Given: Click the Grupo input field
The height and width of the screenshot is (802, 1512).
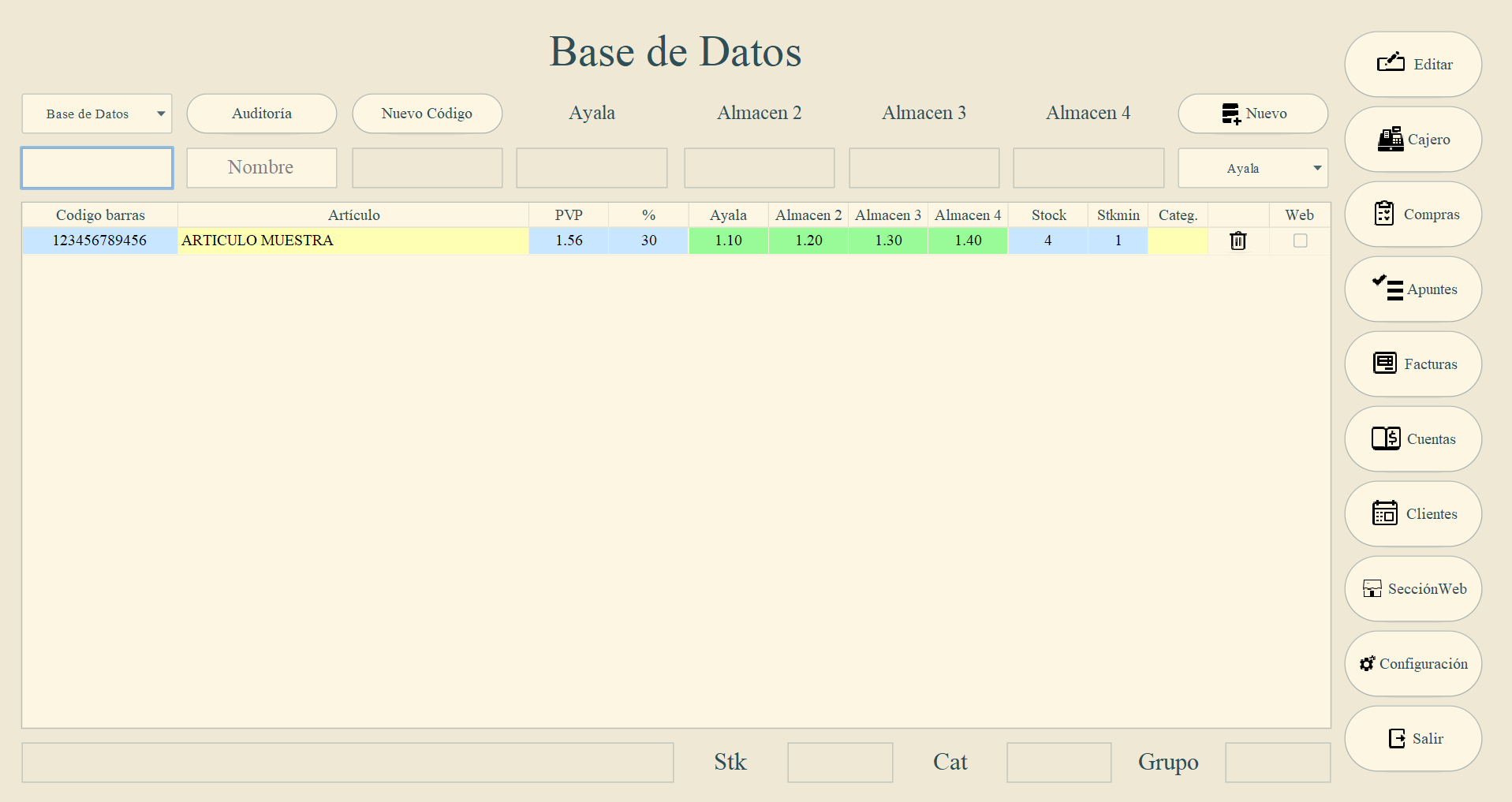Looking at the screenshot, I should [x=1278, y=763].
